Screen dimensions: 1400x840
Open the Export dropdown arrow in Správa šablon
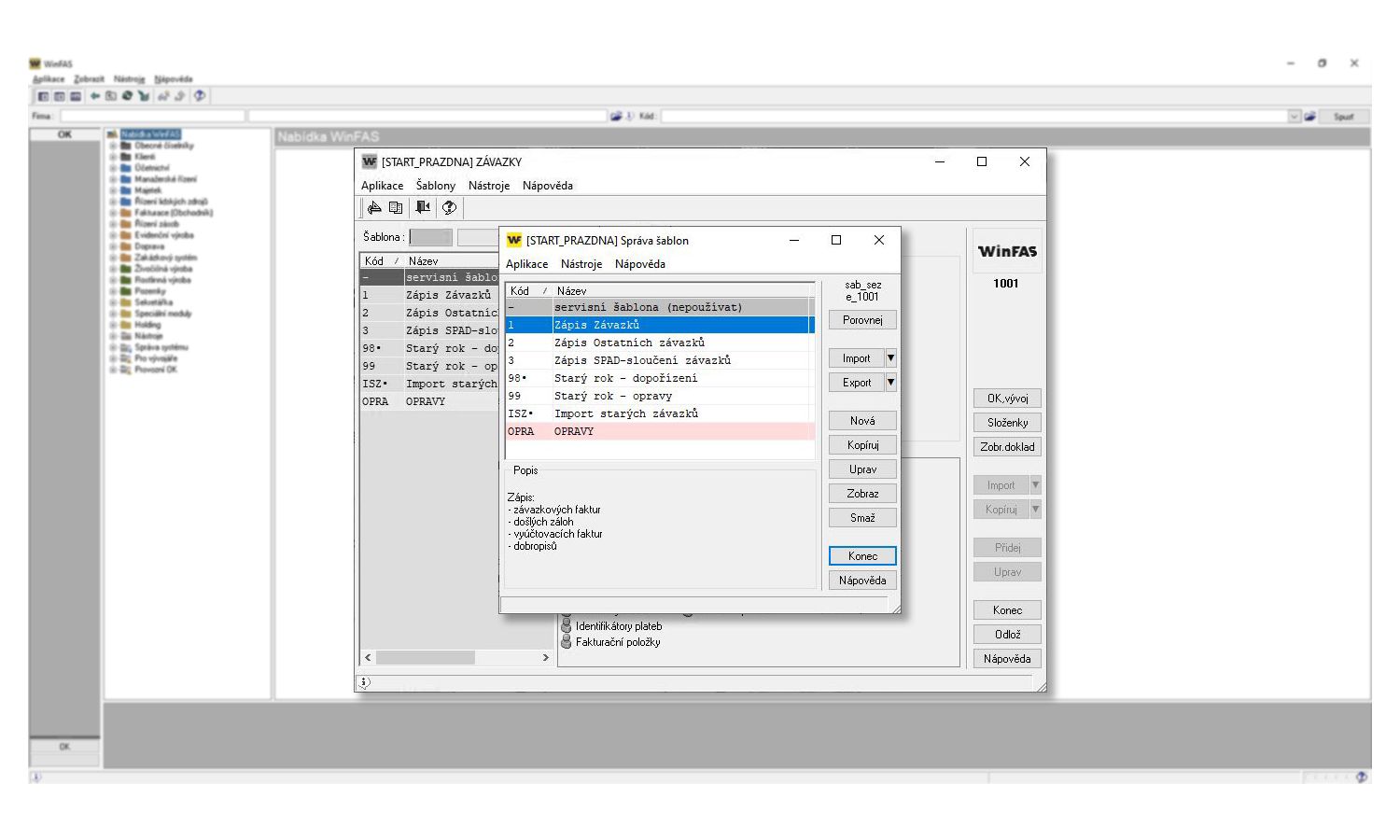click(890, 383)
